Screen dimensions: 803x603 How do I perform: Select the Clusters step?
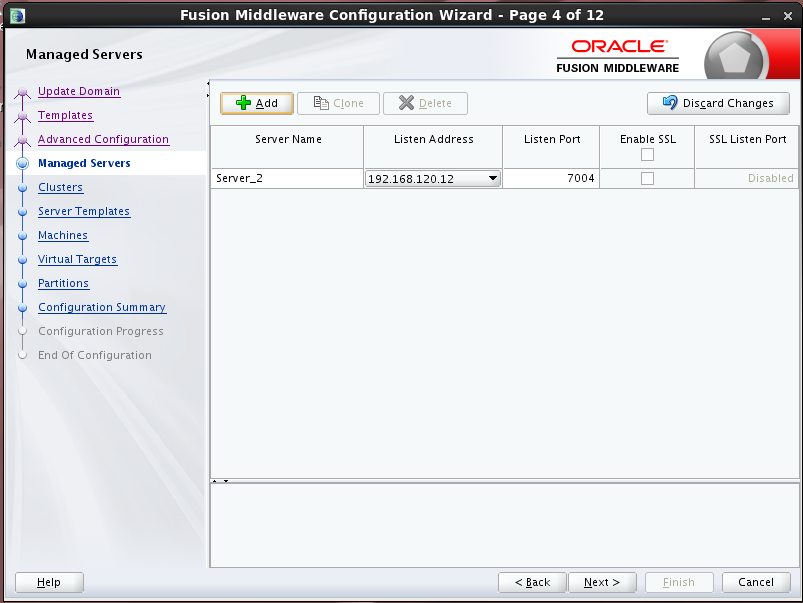60,187
